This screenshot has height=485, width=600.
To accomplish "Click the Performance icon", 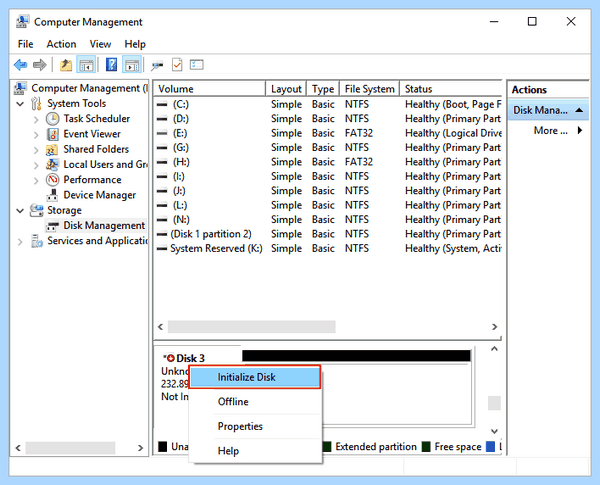I will pyautogui.click(x=53, y=180).
